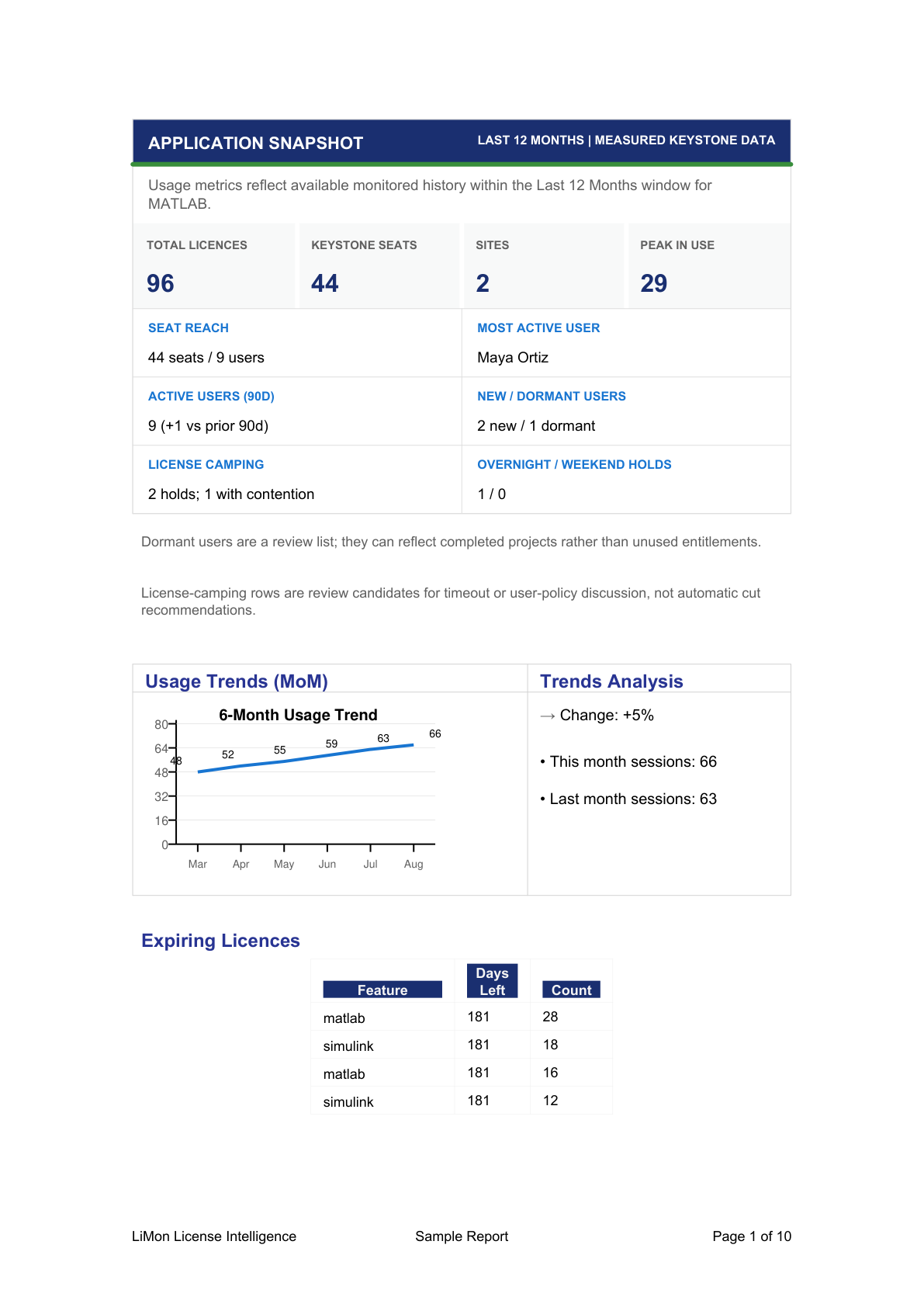
Task: Click '9 (+1 vs prior 90d)' value
Action: (x=208, y=426)
